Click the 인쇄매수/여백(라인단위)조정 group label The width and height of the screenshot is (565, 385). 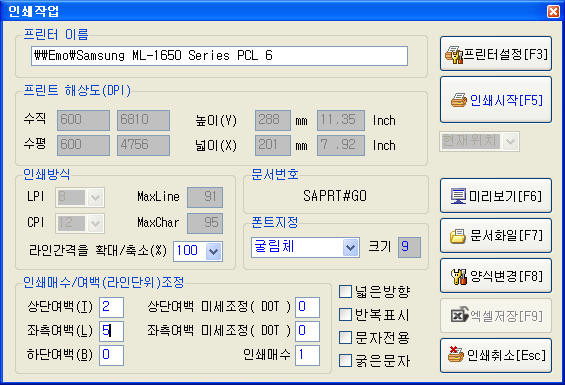click(x=104, y=282)
